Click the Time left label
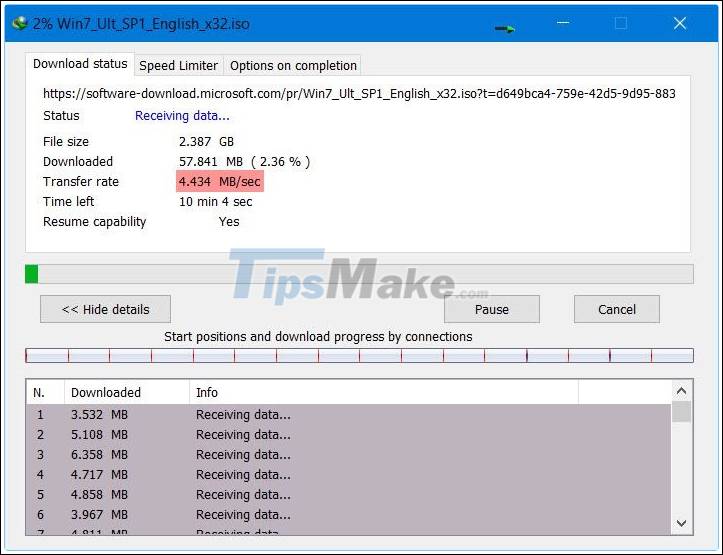 [x=68, y=201]
